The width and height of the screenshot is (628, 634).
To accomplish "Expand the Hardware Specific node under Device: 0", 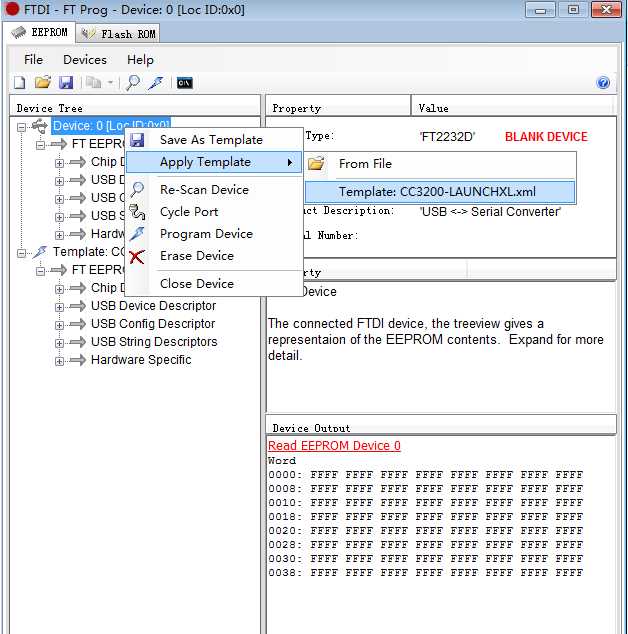I will [x=59, y=235].
